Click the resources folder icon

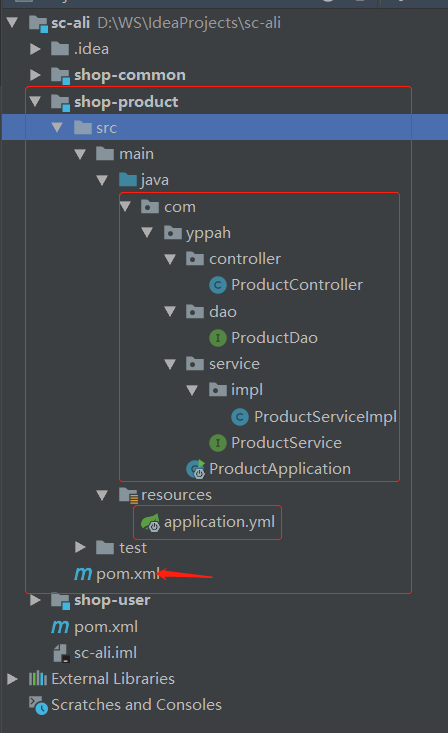128,496
